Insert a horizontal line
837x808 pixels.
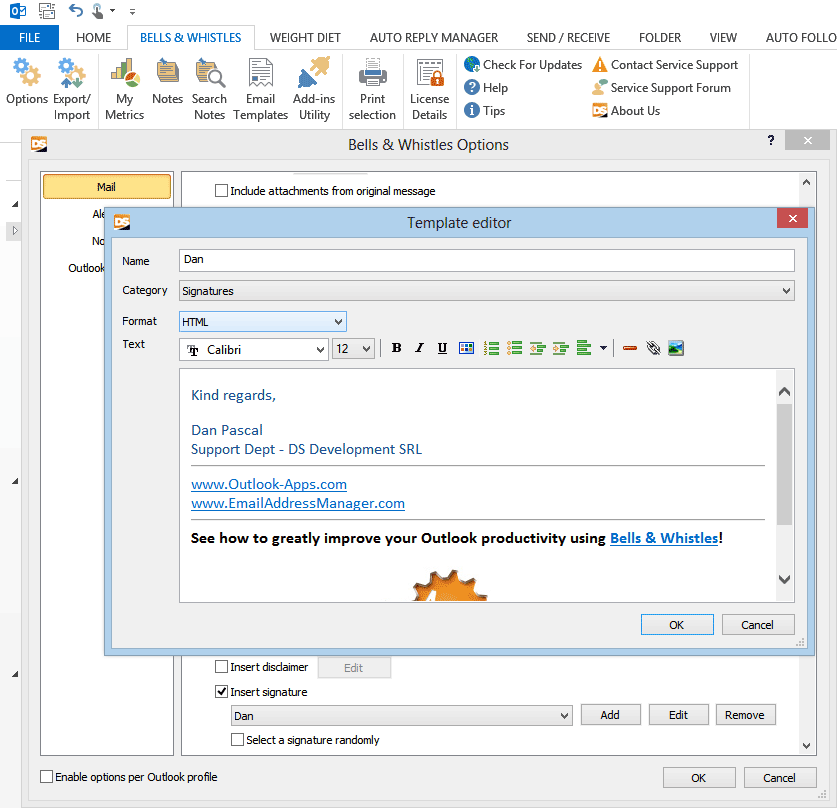point(630,348)
